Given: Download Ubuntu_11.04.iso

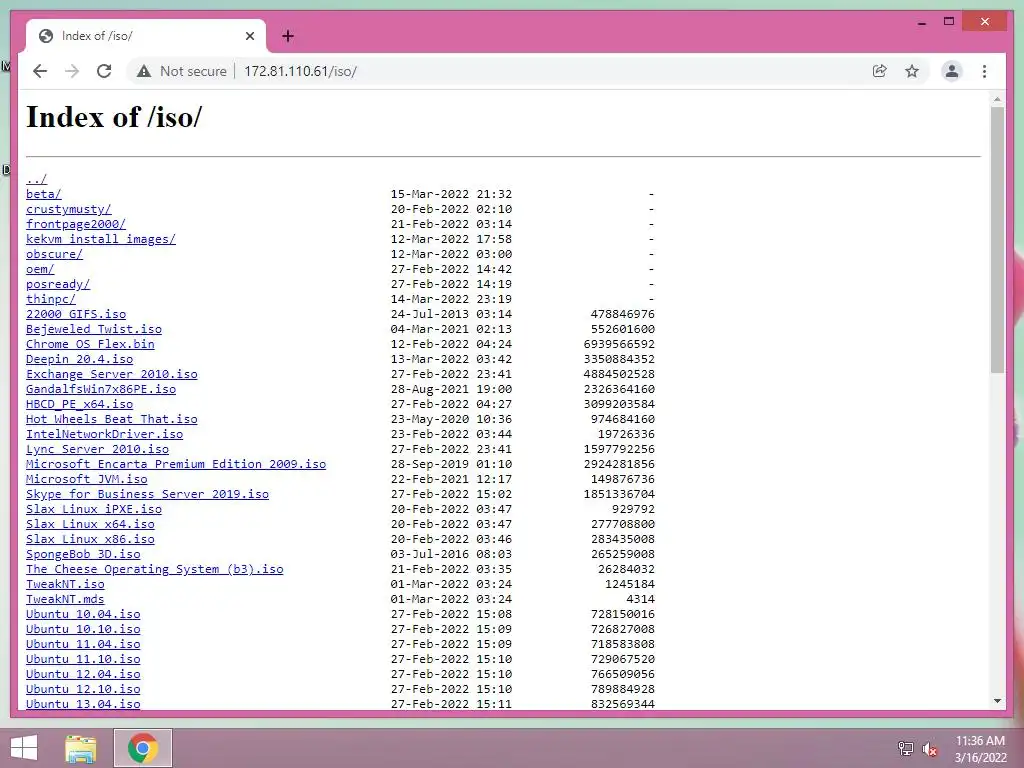Looking at the screenshot, I should [83, 645].
